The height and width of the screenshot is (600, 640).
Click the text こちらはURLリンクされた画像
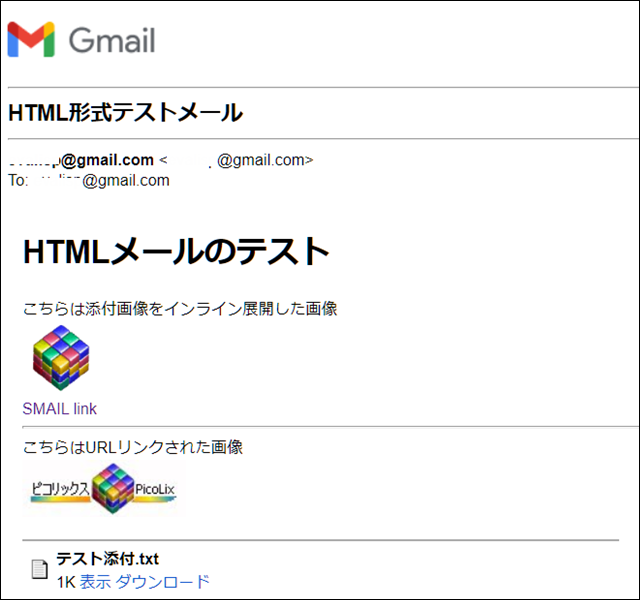pos(133,447)
